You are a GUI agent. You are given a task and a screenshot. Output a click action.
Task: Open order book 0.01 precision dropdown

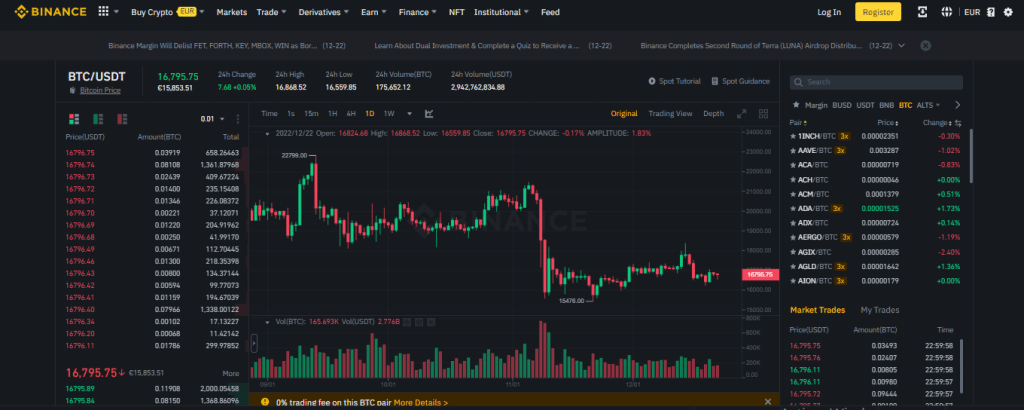(211, 118)
